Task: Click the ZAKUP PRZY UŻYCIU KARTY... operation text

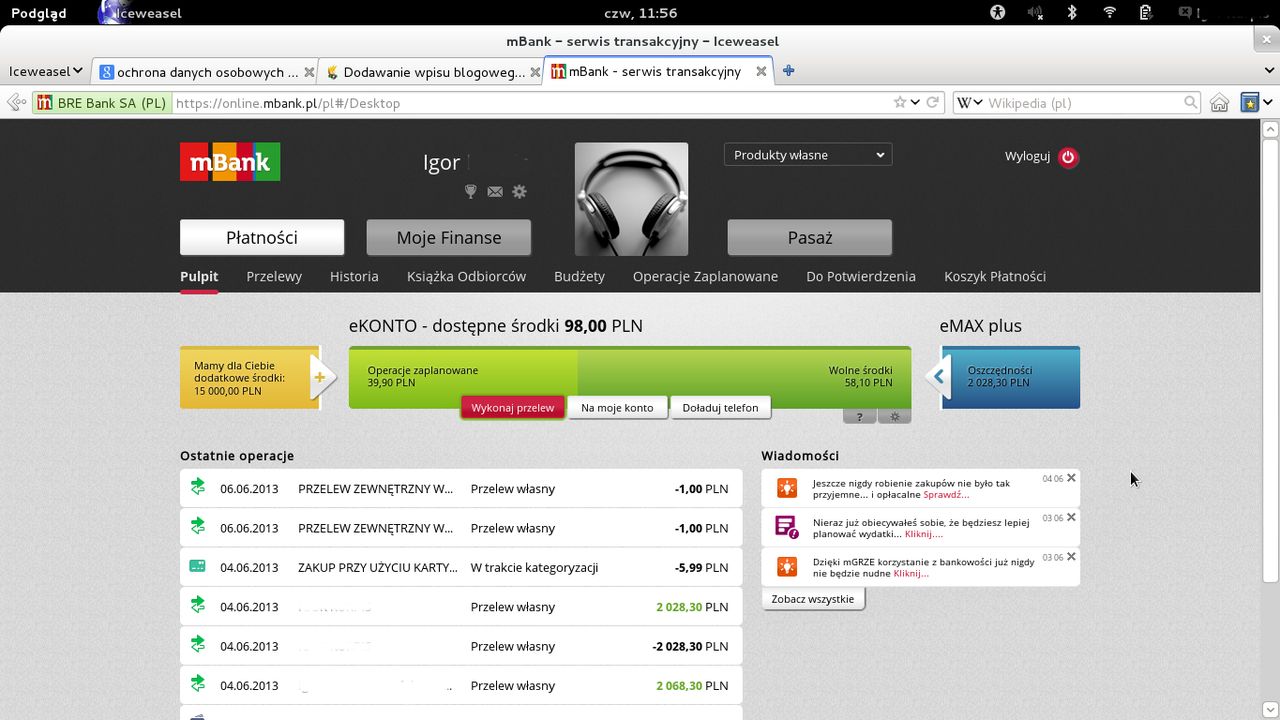Action: point(378,567)
